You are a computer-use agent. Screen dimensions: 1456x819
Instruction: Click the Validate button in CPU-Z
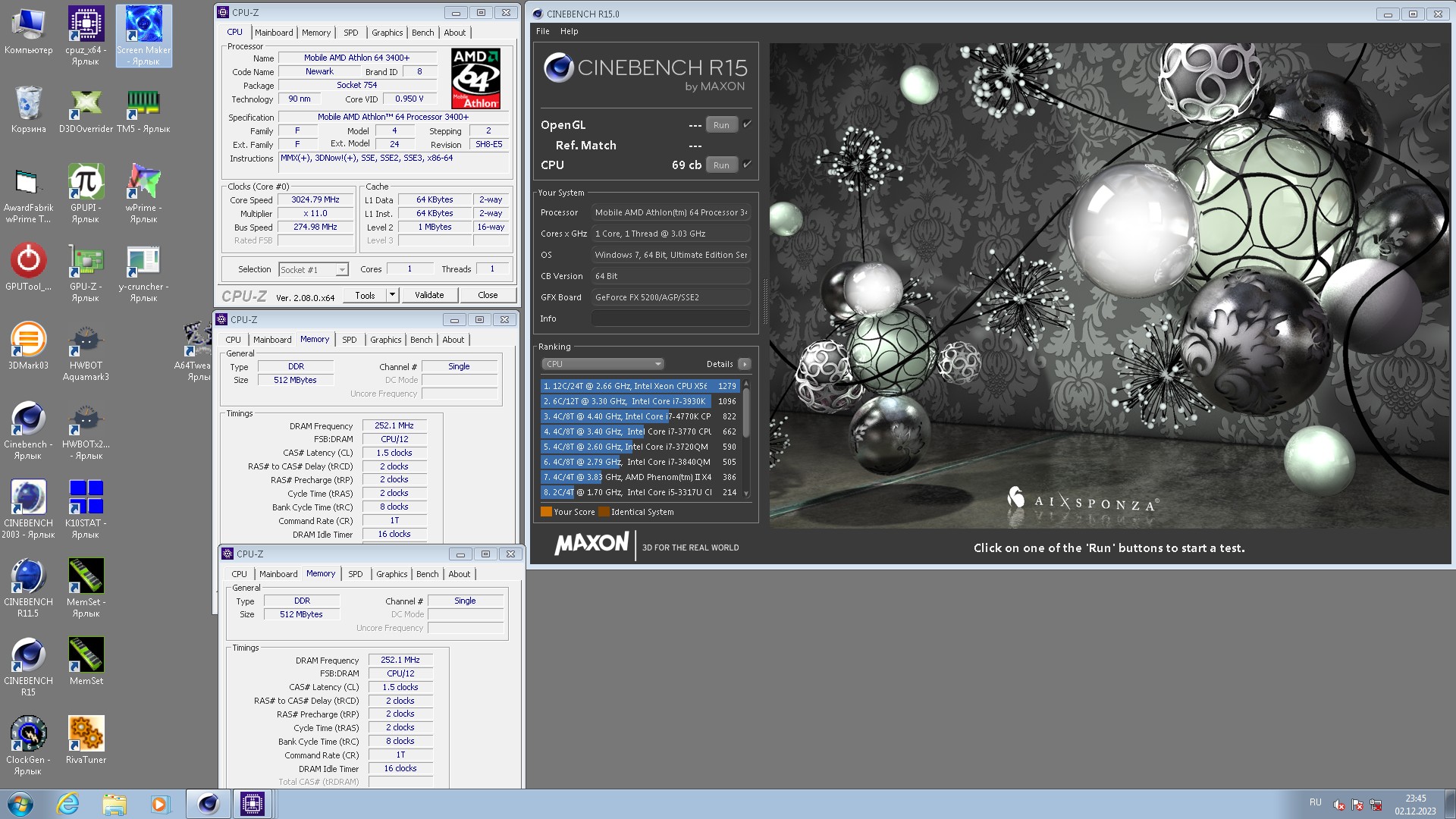click(429, 295)
